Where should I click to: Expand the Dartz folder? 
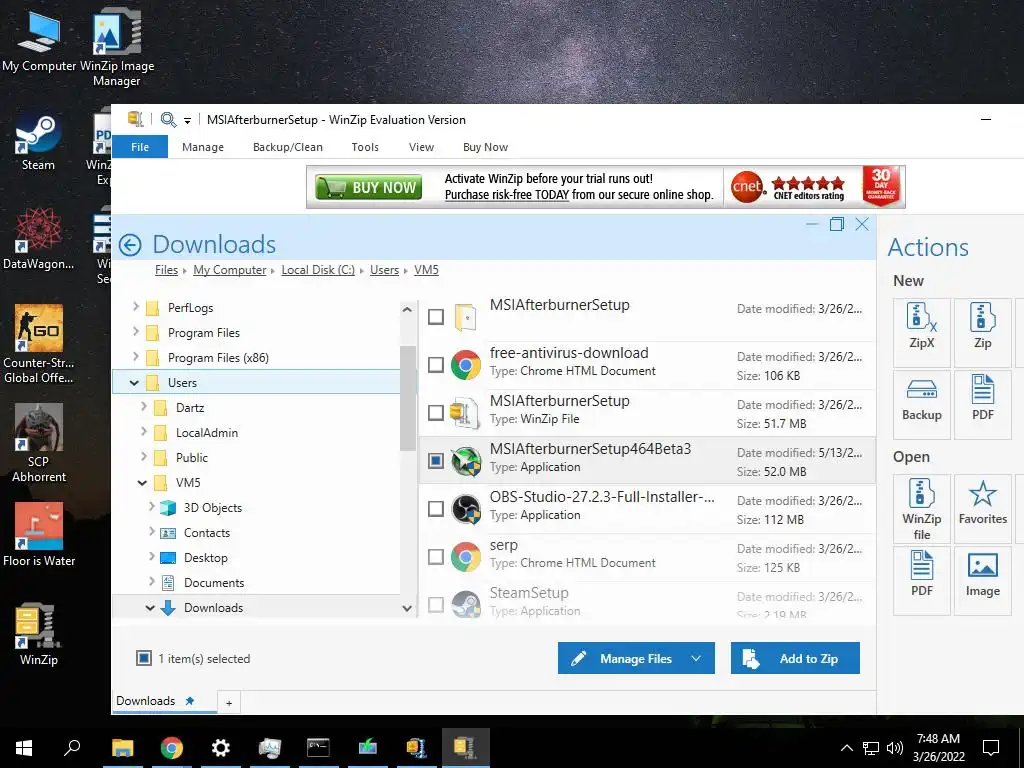tap(143, 406)
